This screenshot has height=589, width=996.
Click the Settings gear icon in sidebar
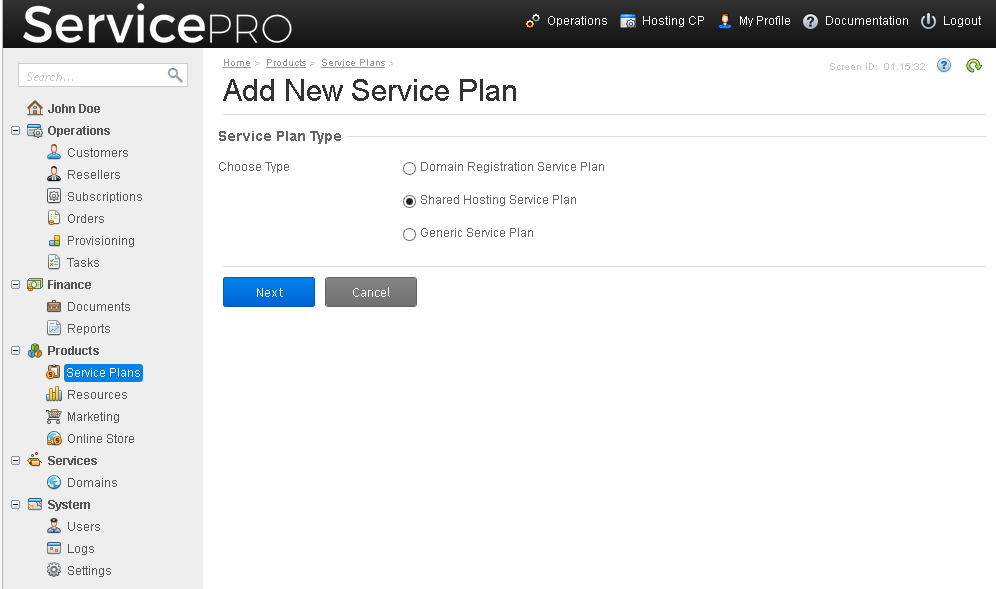point(55,570)
